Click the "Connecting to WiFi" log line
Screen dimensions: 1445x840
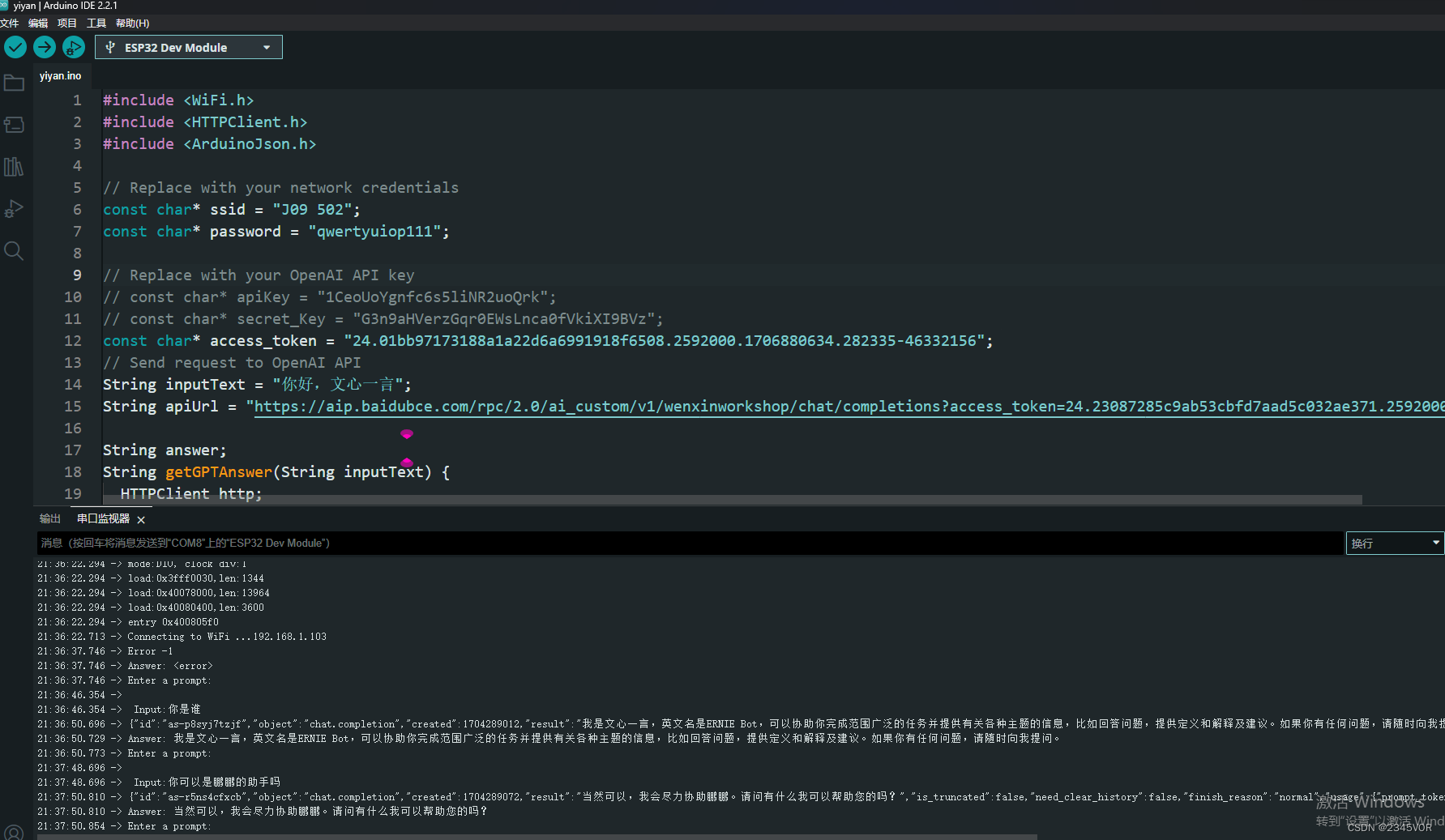coord(182,637)
